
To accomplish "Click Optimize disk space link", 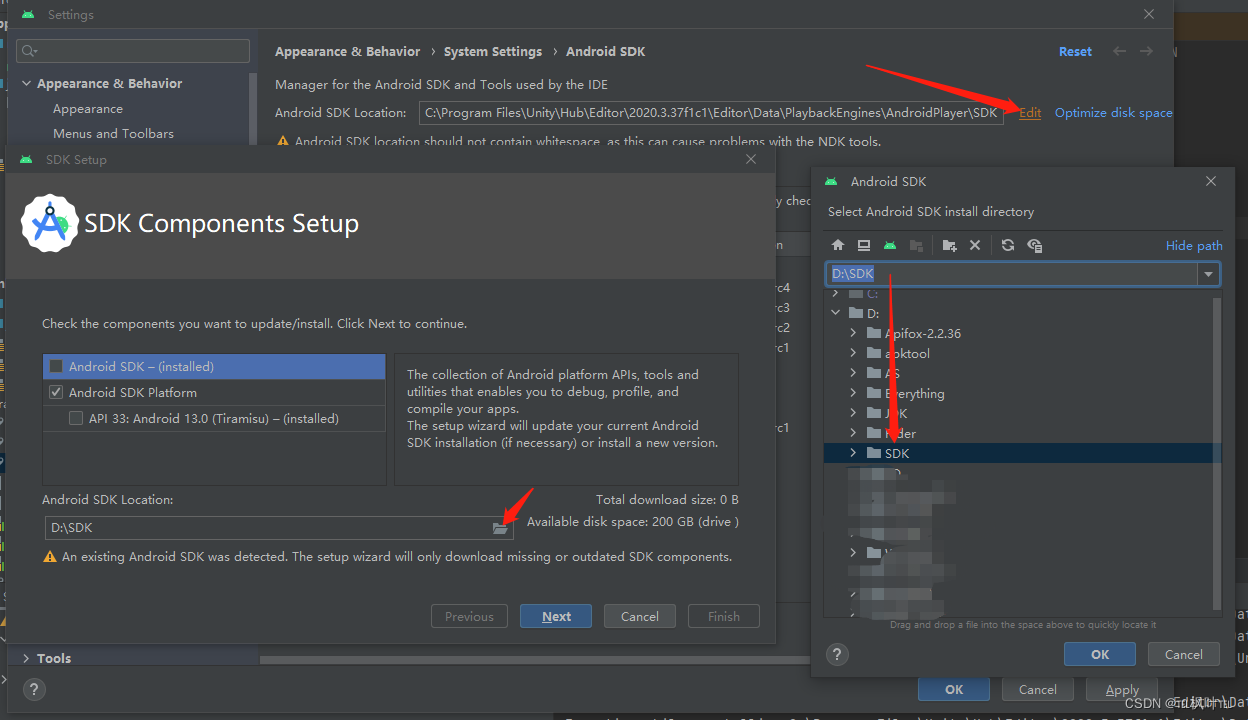I will pyautogui.click(x=1113, y=113).
